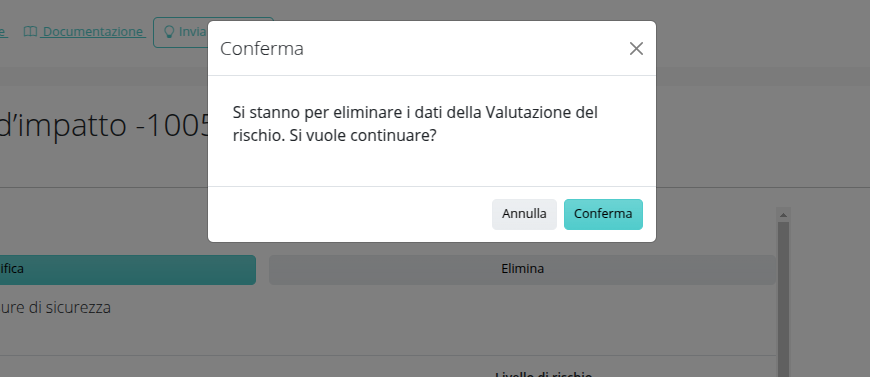Click the lightbulb icon in the Invia button
This screenshot has height=377, width=870.
(x=170, y=32)
